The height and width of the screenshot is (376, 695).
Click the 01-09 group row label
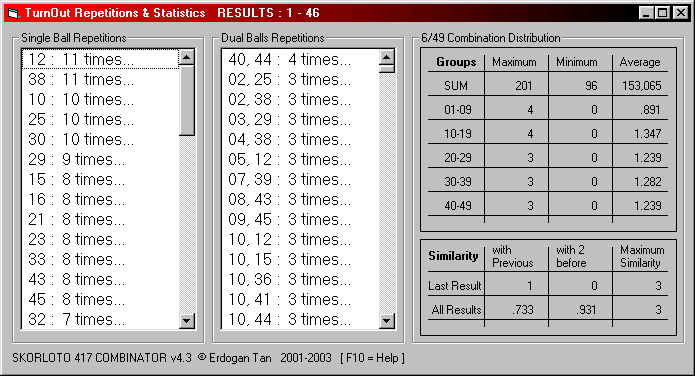(x=457, y=110)
